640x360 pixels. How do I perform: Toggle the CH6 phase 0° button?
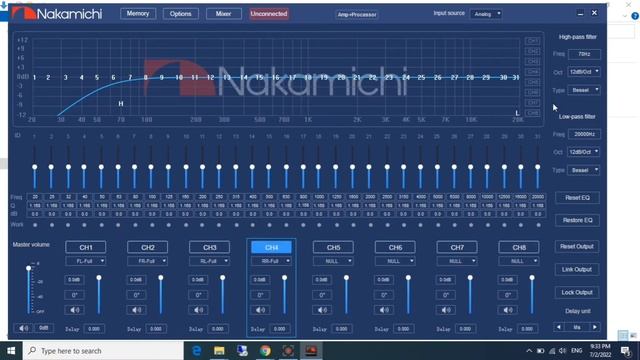pos(384,295)
